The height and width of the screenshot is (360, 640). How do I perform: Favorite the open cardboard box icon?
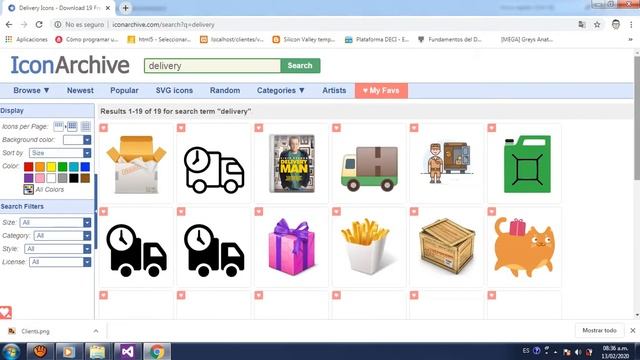(x=104, y=128)
